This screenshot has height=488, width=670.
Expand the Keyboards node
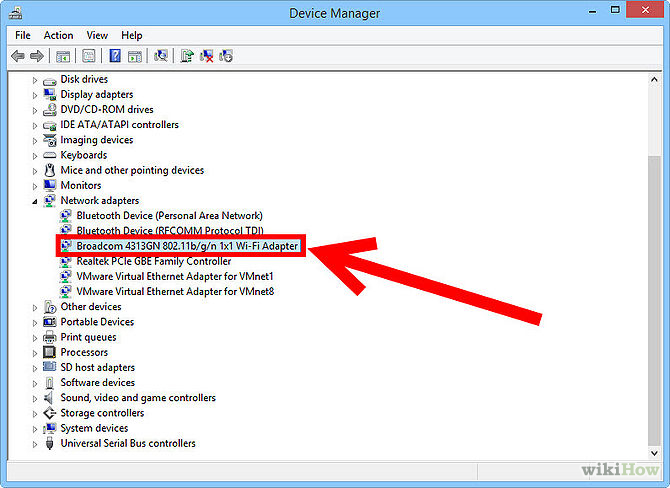tap(35, 156)
